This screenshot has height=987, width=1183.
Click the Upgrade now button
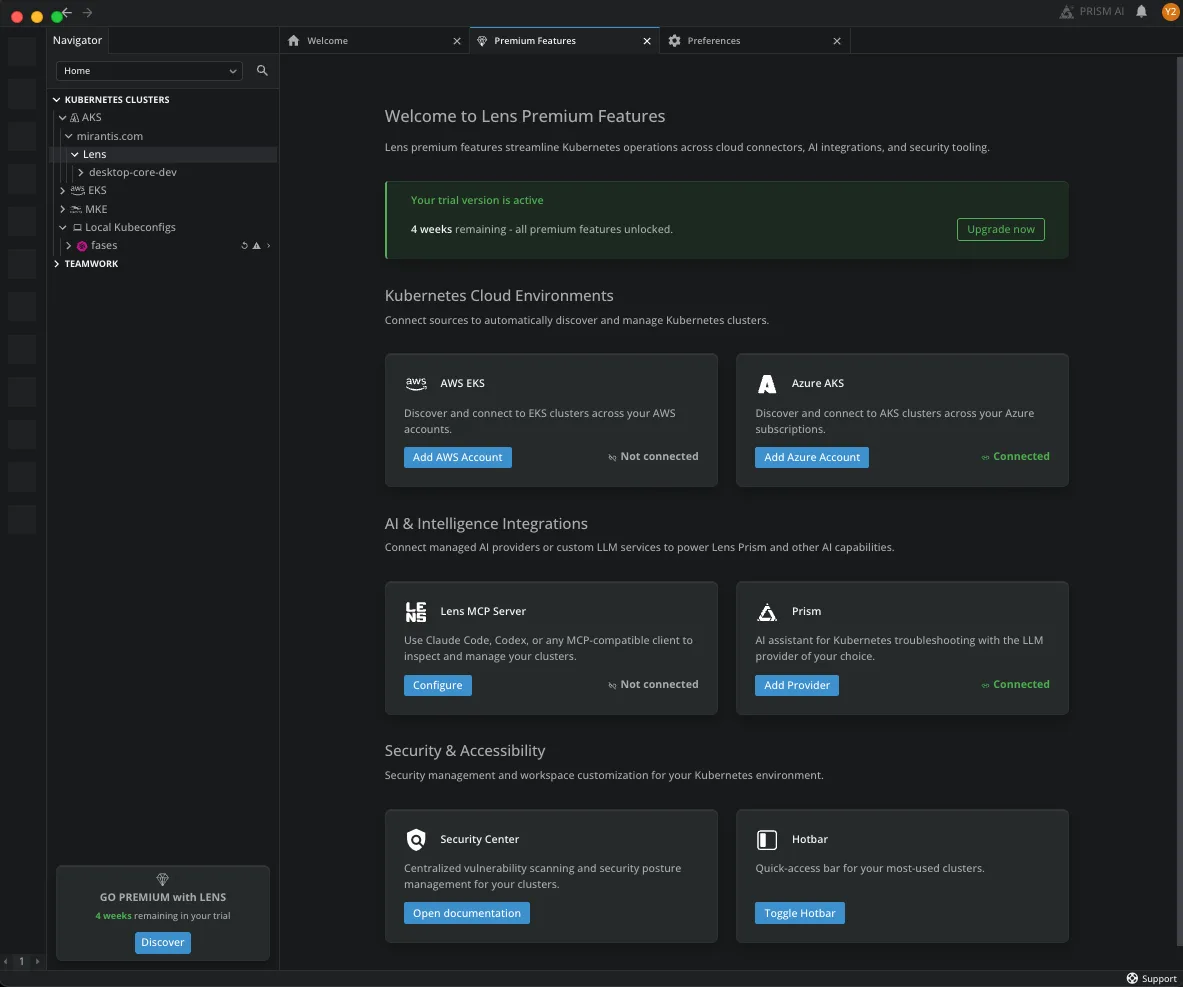click(x=1000, y=229)
